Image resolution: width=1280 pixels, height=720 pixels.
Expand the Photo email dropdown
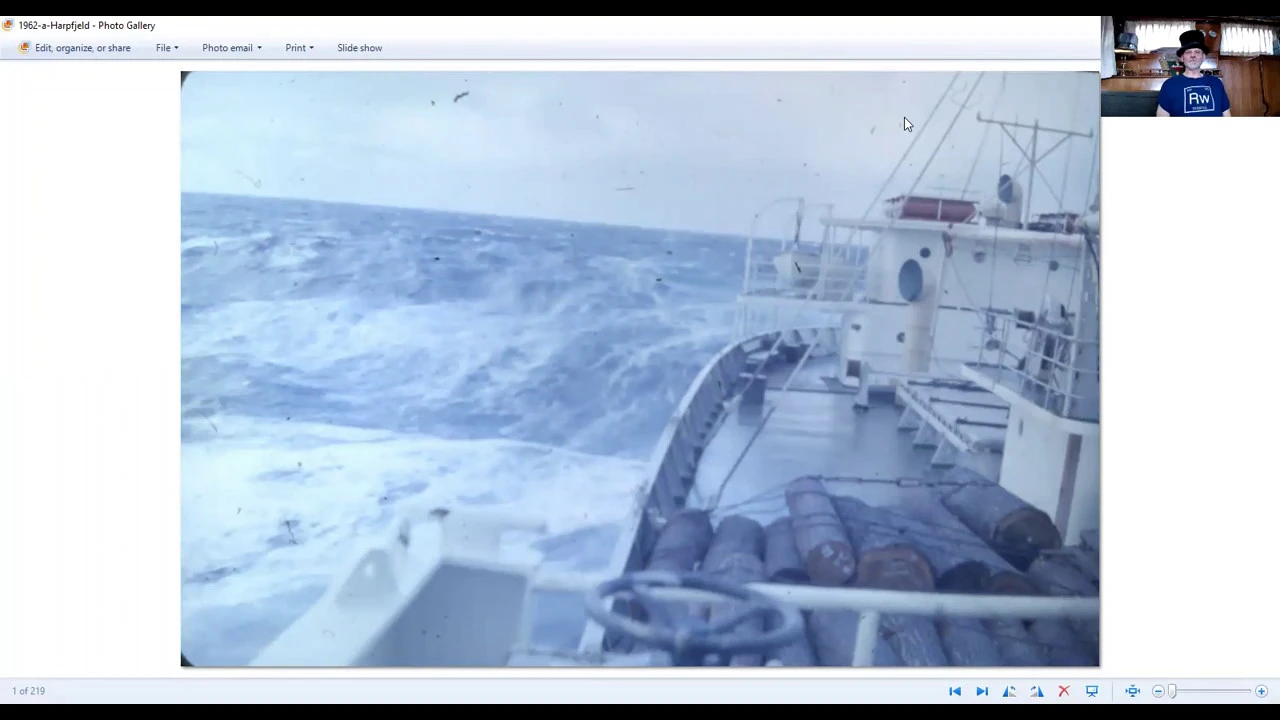click(232, 48)
